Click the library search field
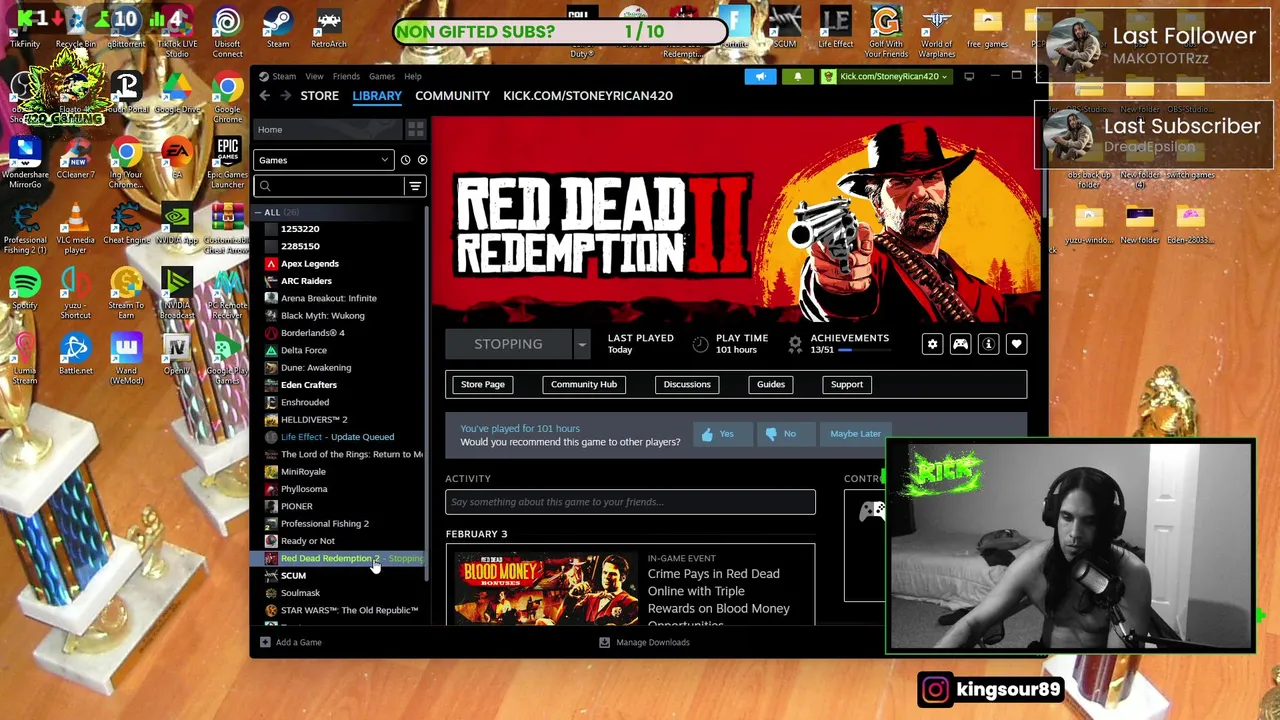1280x720 pixels. [x=330, y=186]
